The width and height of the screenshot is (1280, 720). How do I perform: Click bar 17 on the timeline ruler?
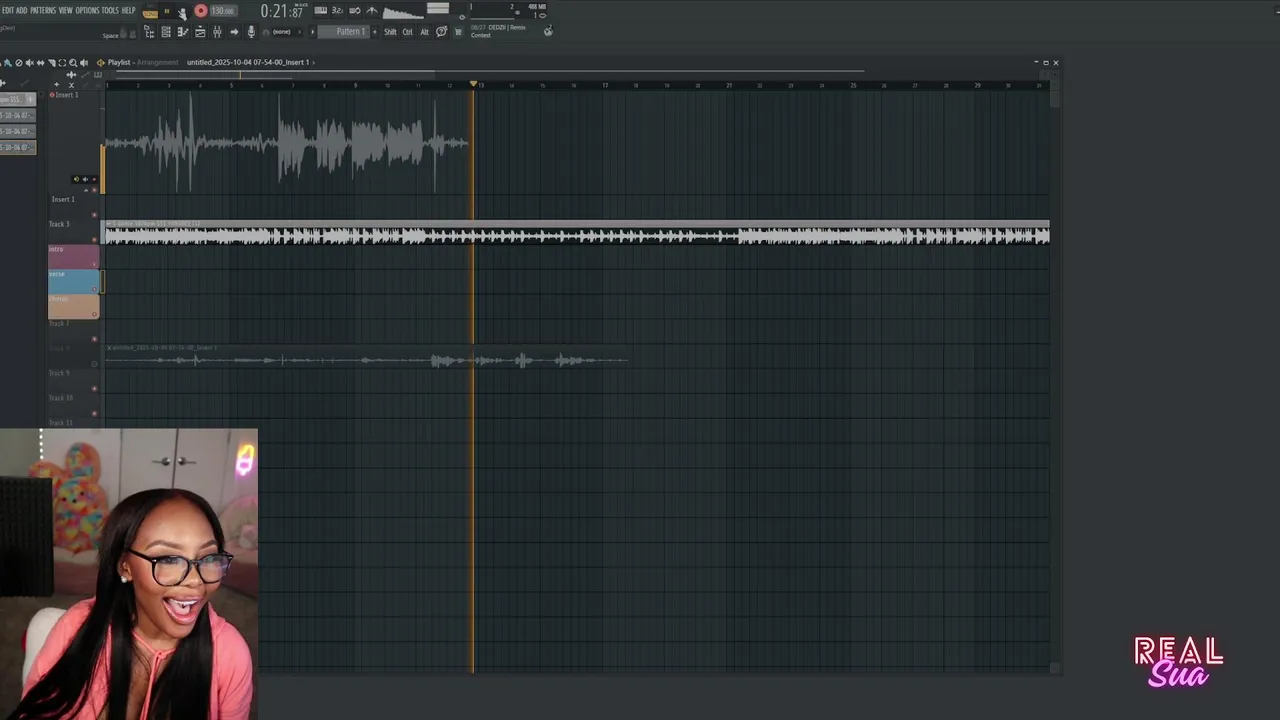[x=605, y=86]
